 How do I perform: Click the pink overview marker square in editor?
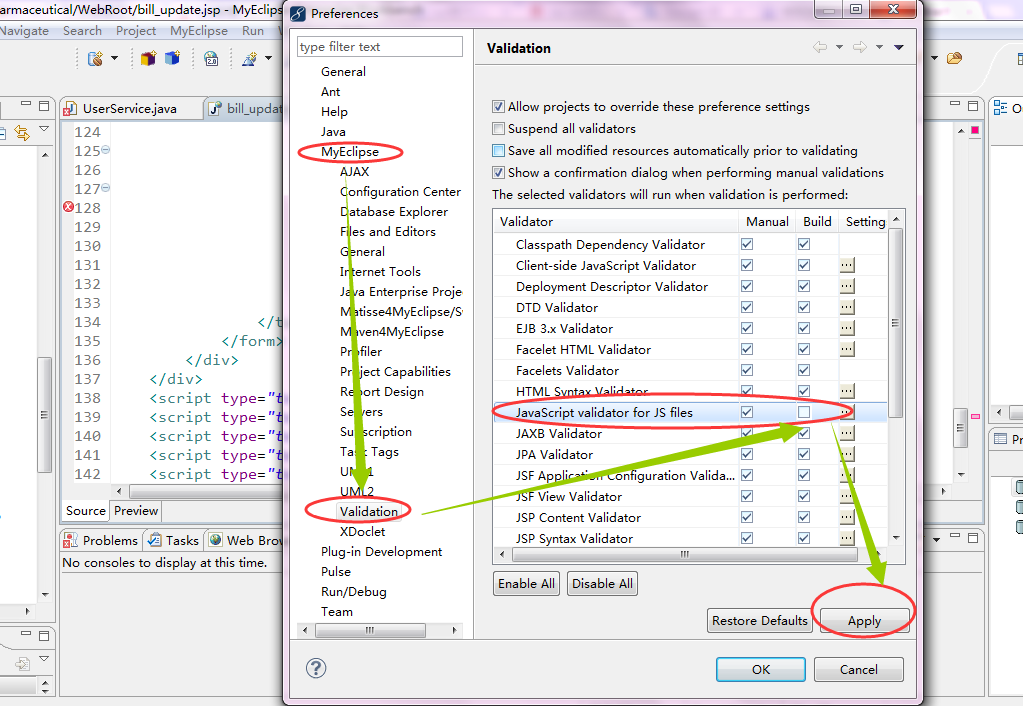(x=975, y=130)
